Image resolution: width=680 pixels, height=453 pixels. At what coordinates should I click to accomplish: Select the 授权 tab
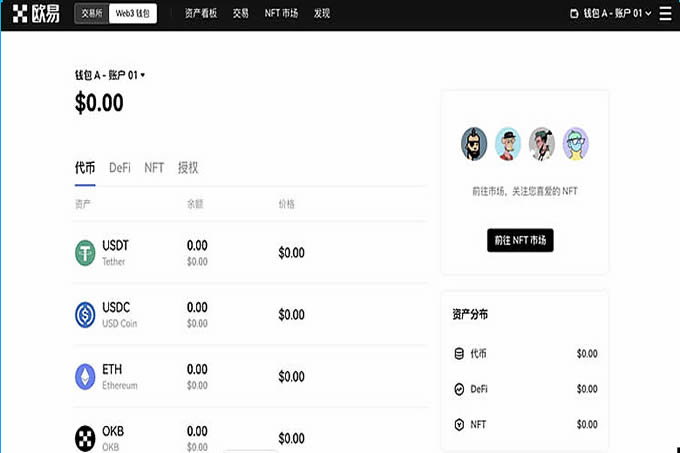(x=188, y=168)
